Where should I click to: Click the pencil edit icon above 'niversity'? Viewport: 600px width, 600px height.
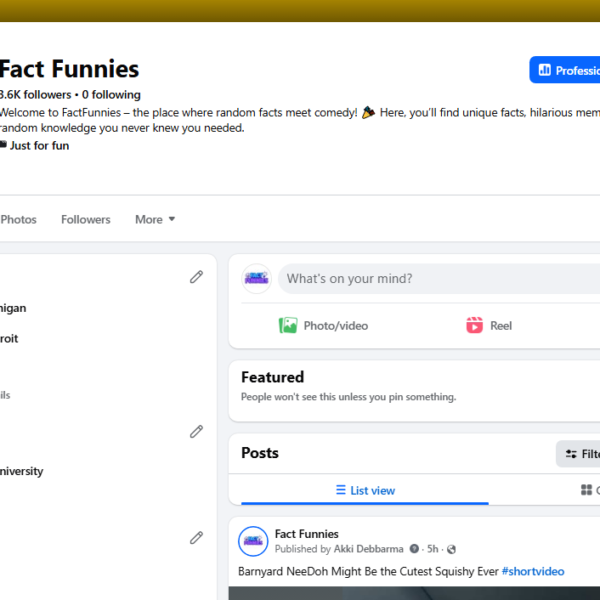pyautogui.click(x=196, y=431)
